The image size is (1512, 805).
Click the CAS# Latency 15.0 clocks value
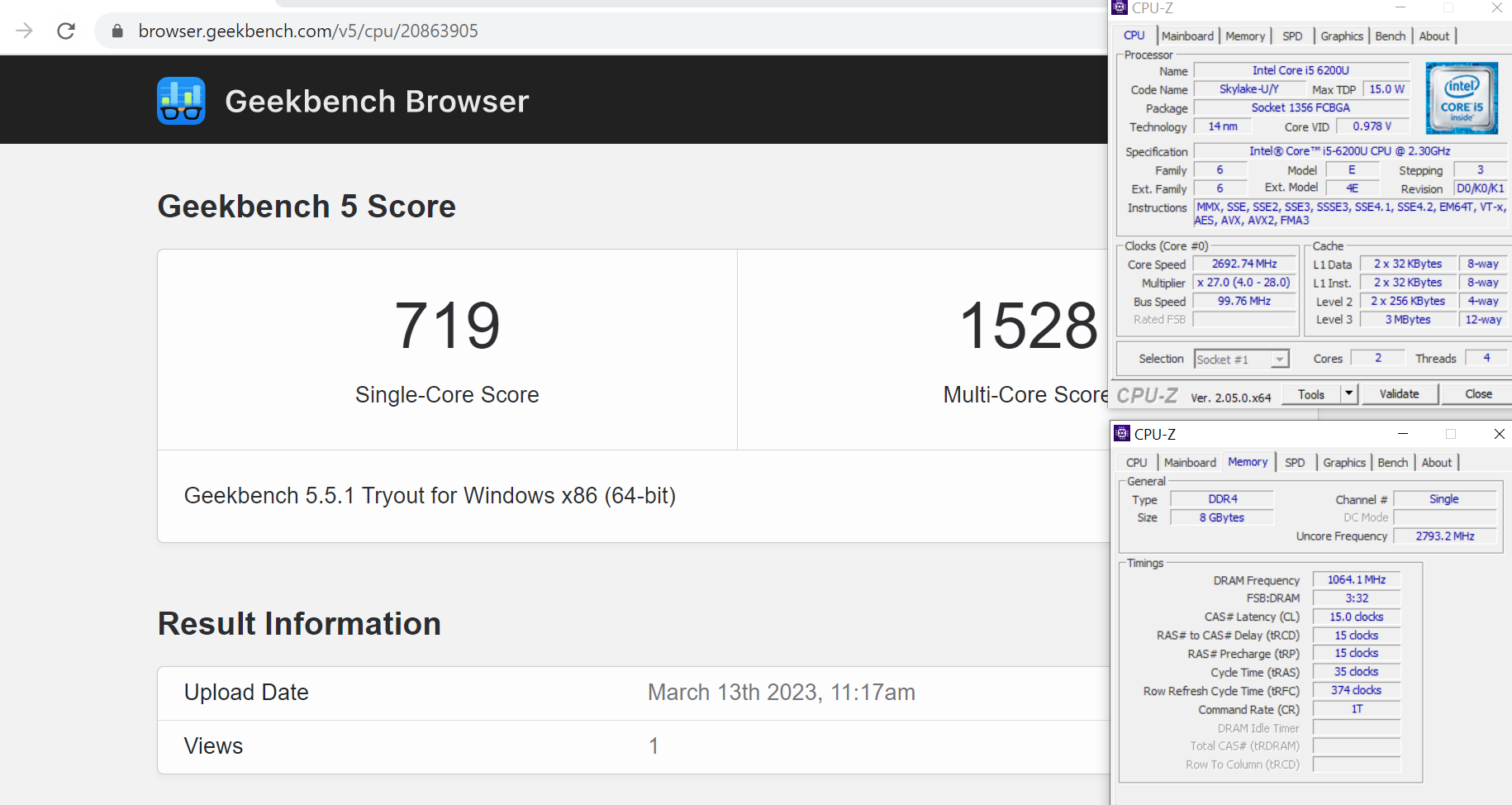tap(1357, 617)
